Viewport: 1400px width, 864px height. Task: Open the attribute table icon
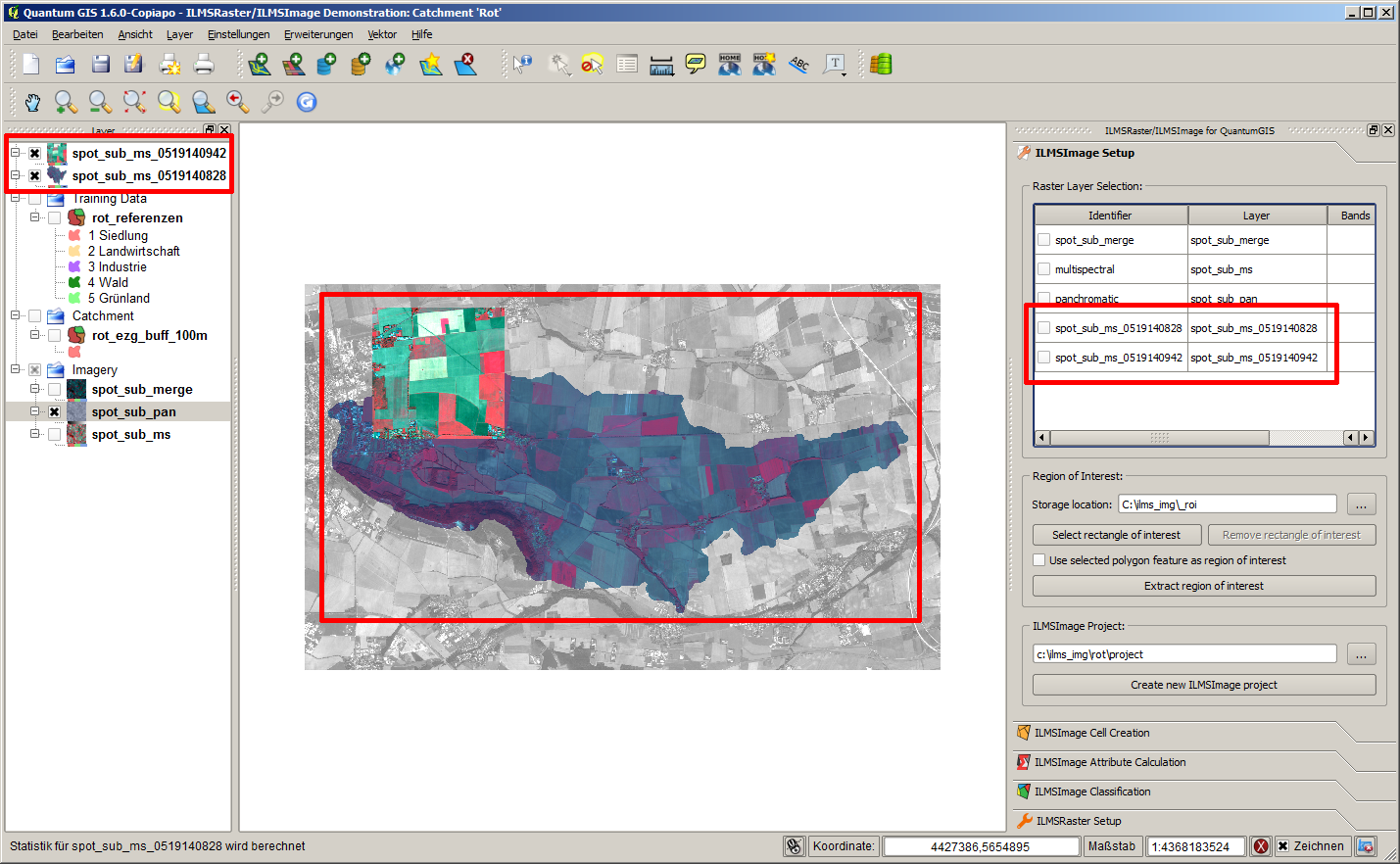[627, 65]
